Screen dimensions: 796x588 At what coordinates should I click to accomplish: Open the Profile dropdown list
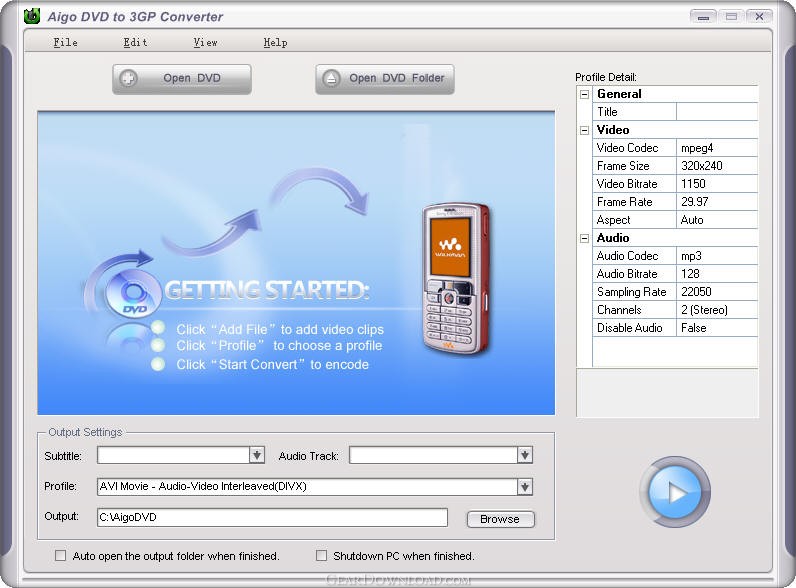524,486
